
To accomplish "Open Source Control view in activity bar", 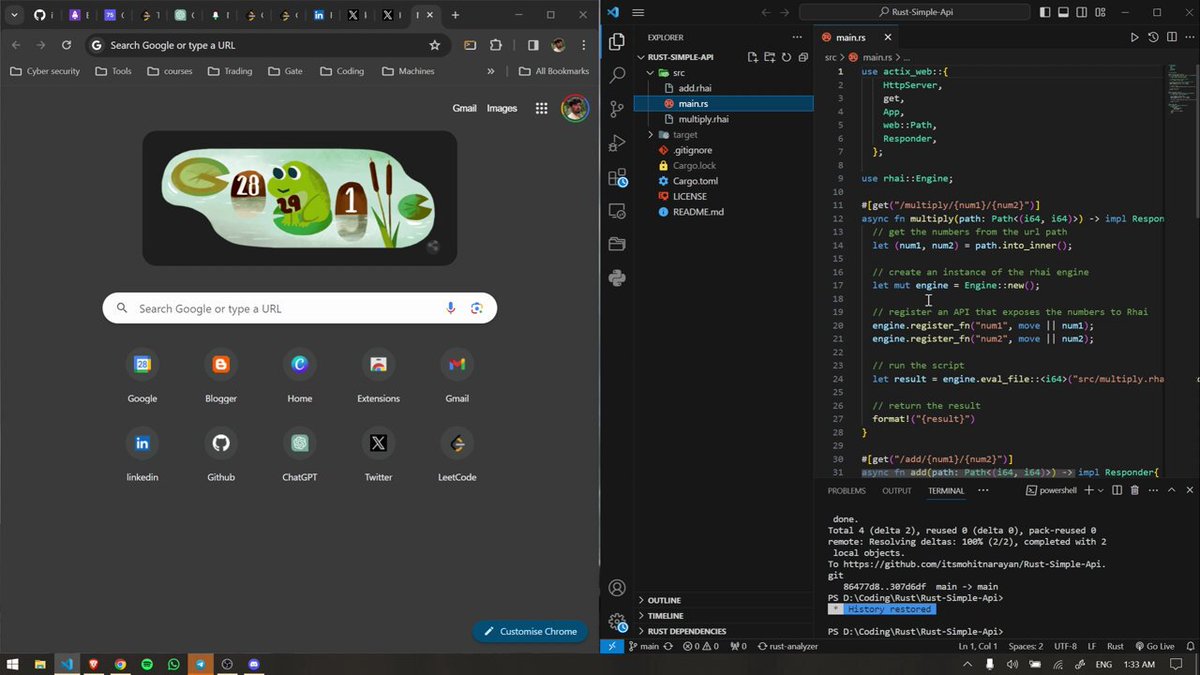I will [x=617, y=110].
